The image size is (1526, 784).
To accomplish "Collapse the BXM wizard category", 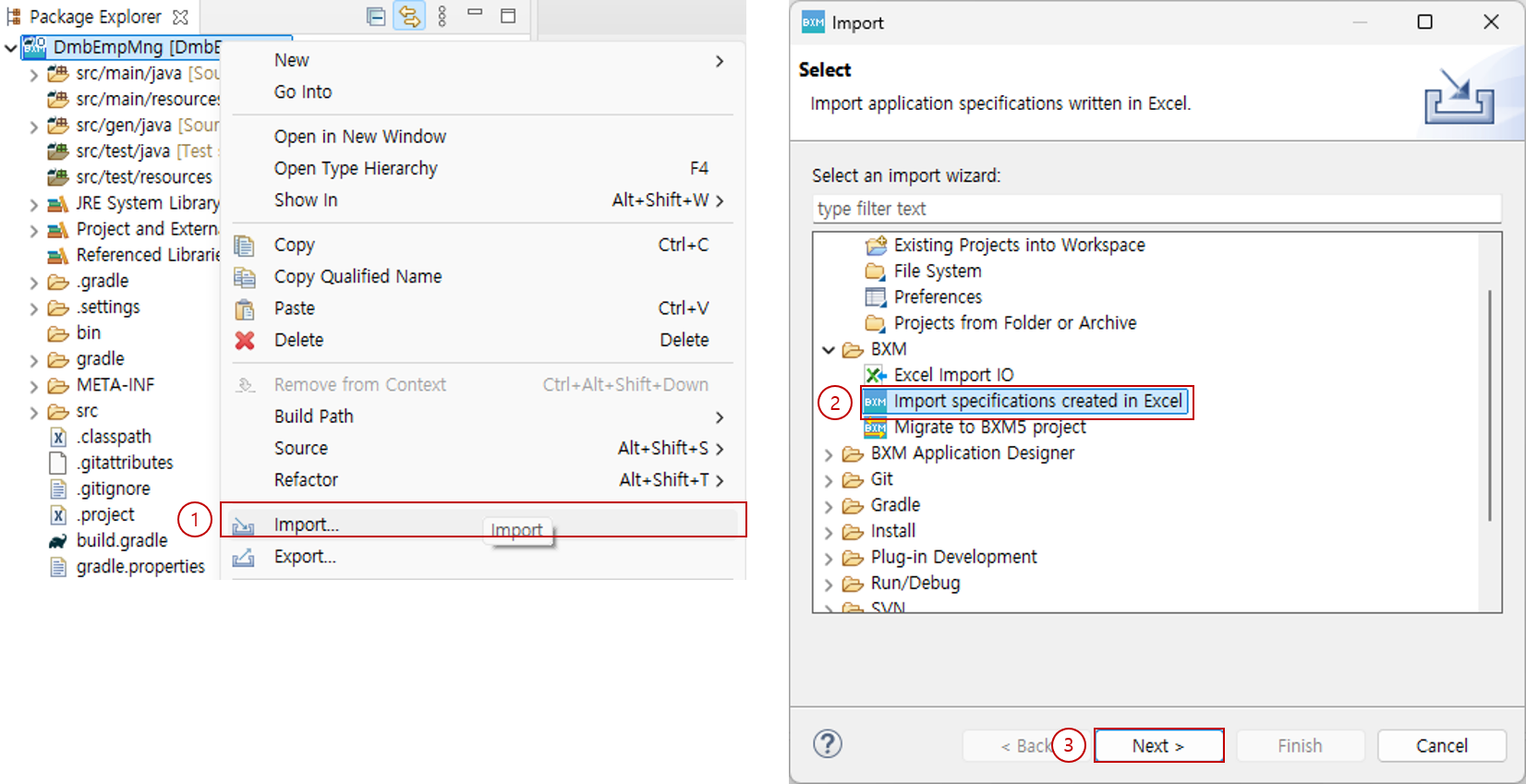I will point(829,350).
